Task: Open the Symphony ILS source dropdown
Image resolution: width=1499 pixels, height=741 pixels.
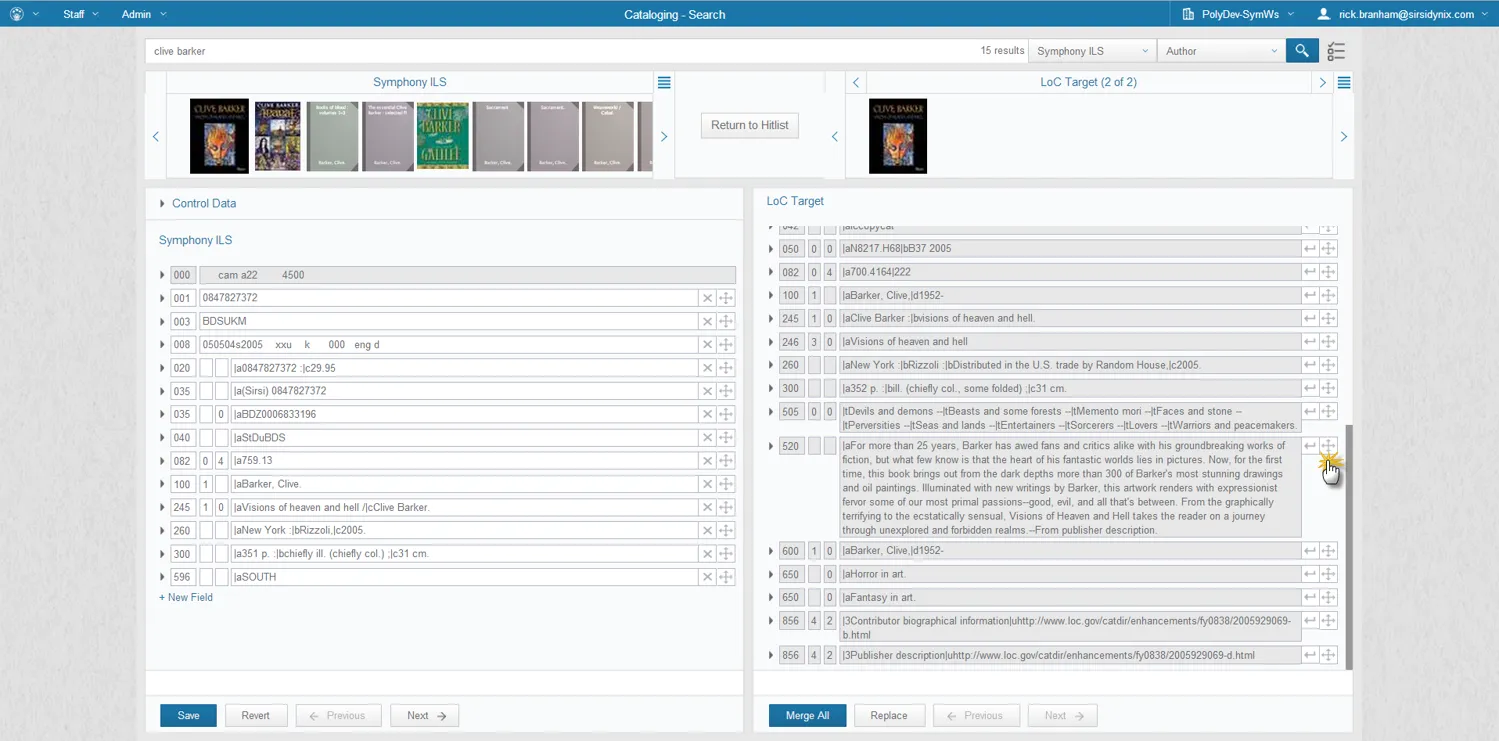Action: pos(1093,51)
